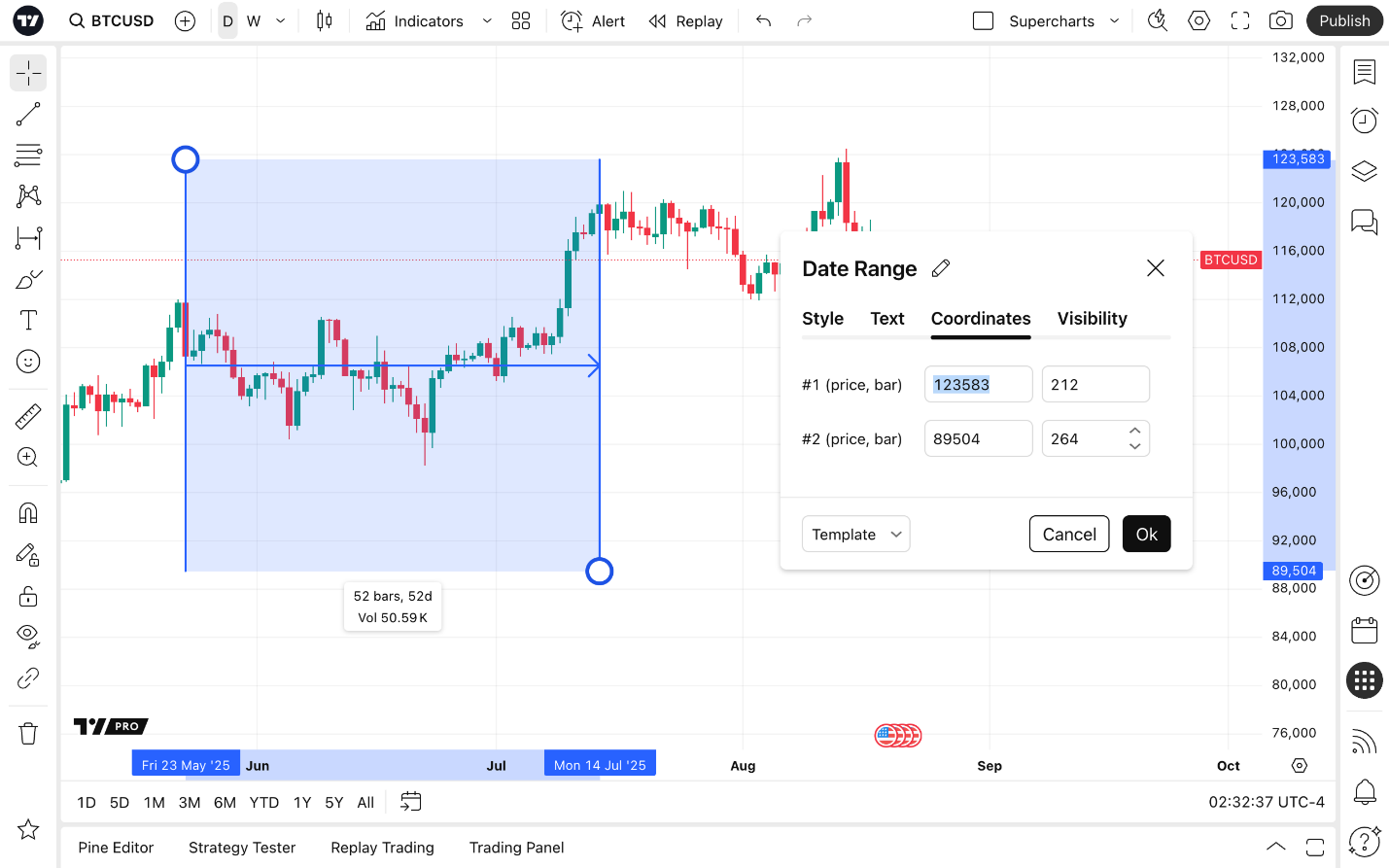Click the link drawings chain icon
The width and height of the screenshot is (1389, 868).
28,678
